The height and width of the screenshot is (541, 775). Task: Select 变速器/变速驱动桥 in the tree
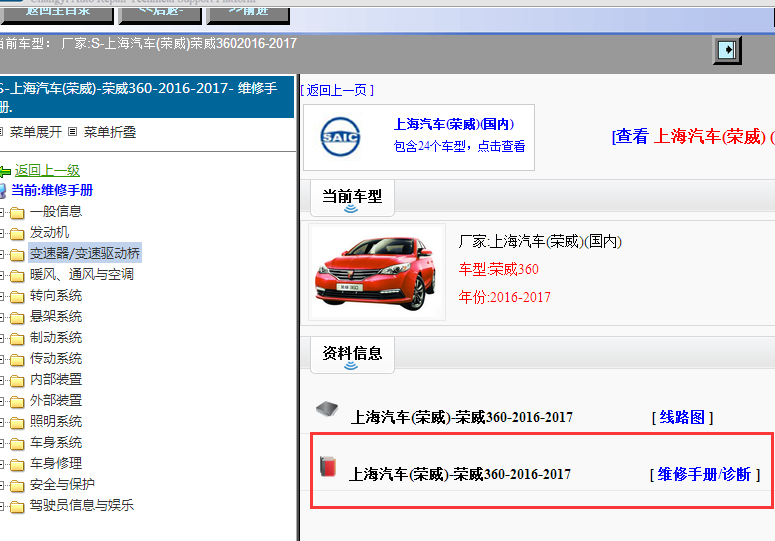pos(85,253)
